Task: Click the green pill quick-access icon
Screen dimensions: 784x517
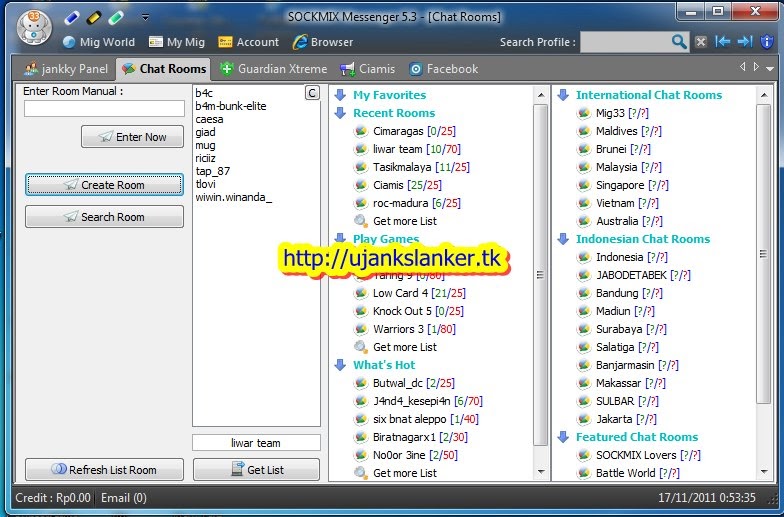Action: (116, 18)
